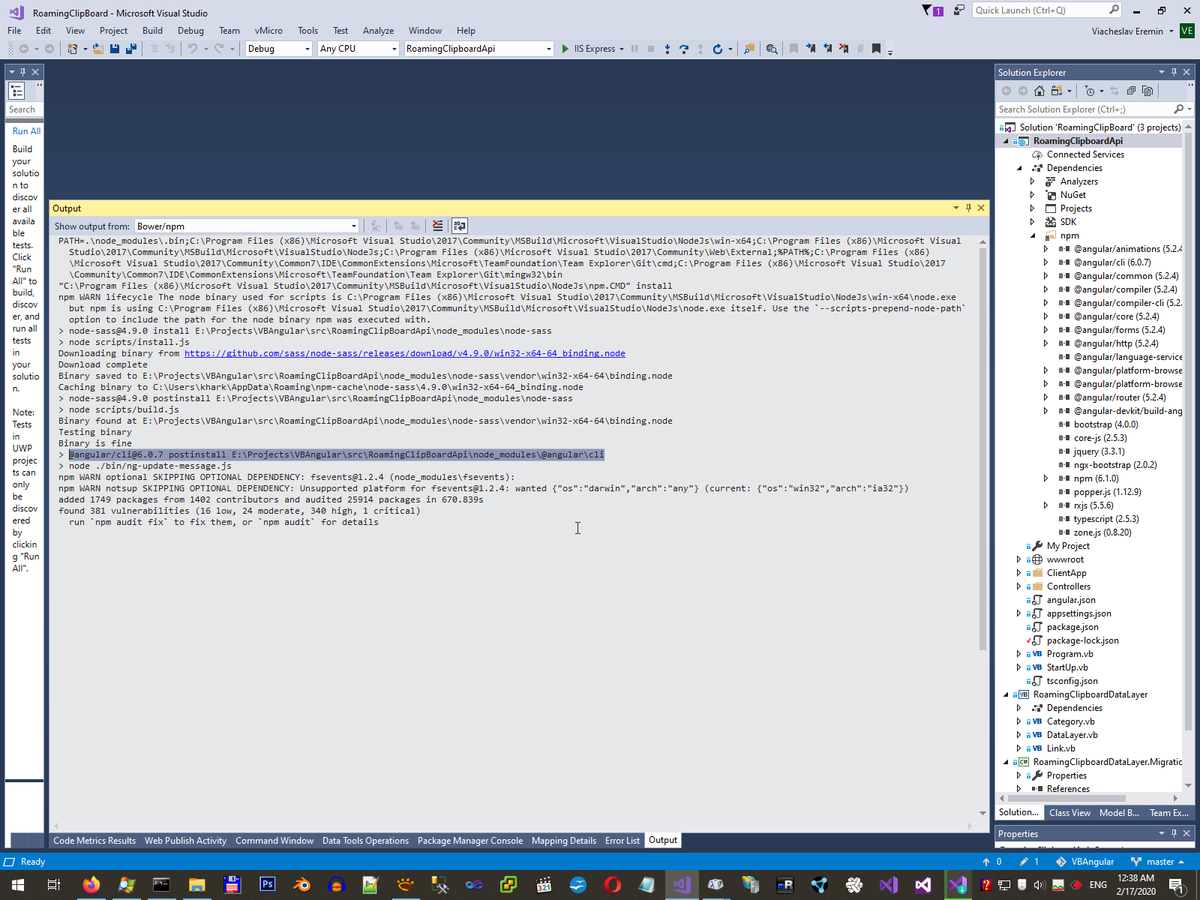Click the unpushed commits count in status bar
This screenshot has height=900, width=1200.
pos(992,862)
